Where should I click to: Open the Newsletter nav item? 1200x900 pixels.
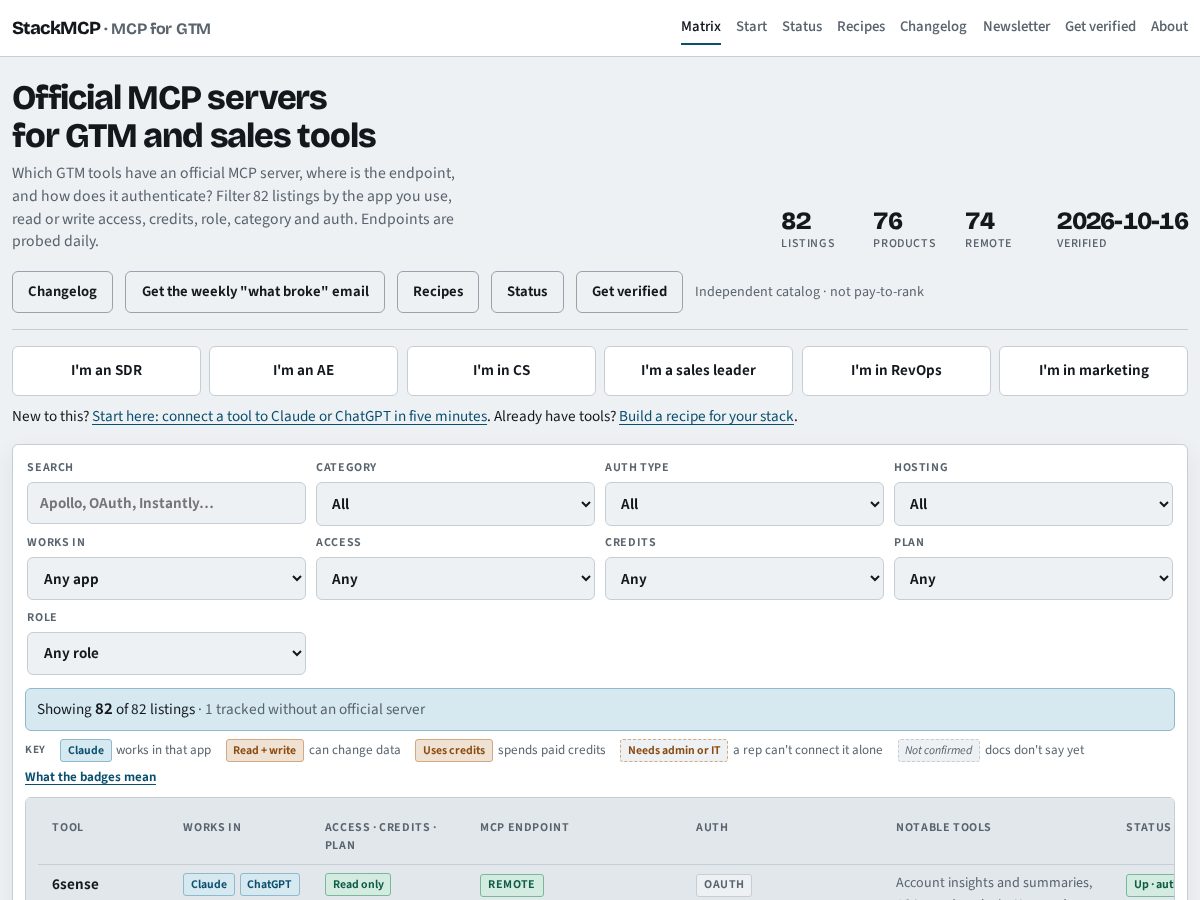(1016, 27)
